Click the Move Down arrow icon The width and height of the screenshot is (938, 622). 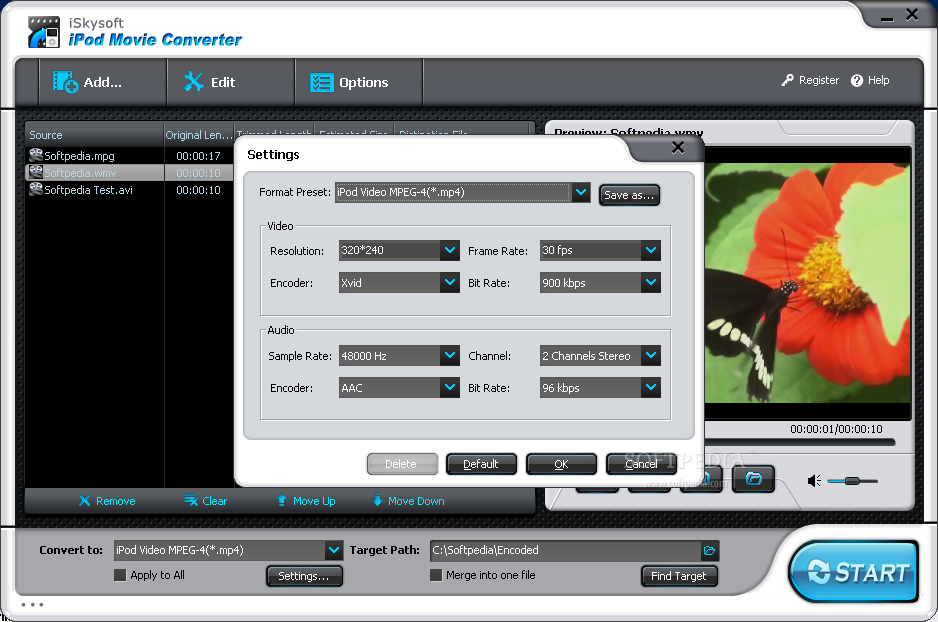pyautogui.click(x=377, y=500)
